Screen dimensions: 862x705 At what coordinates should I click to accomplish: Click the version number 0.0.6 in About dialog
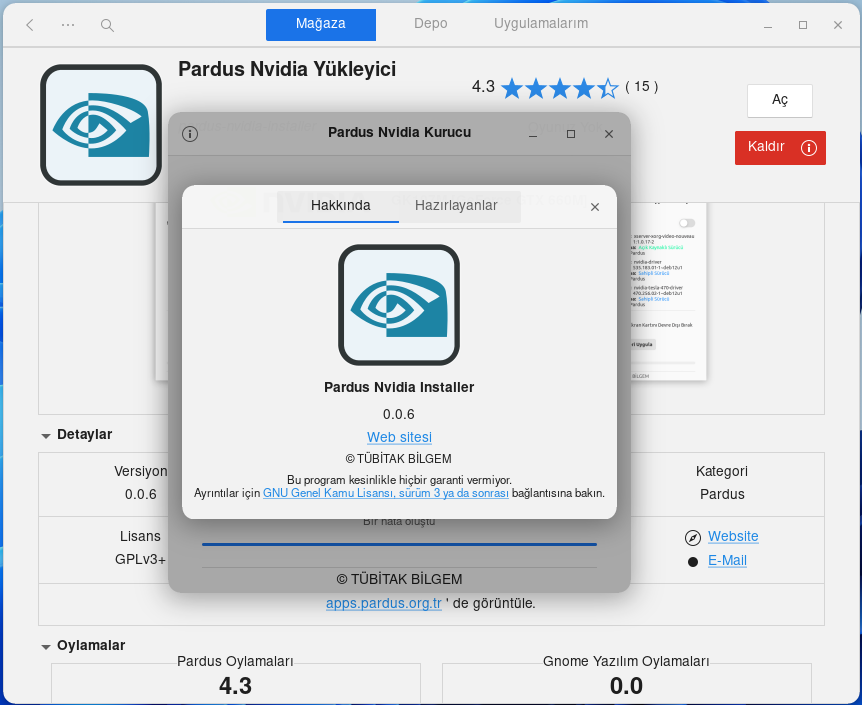tap(399, 414)
